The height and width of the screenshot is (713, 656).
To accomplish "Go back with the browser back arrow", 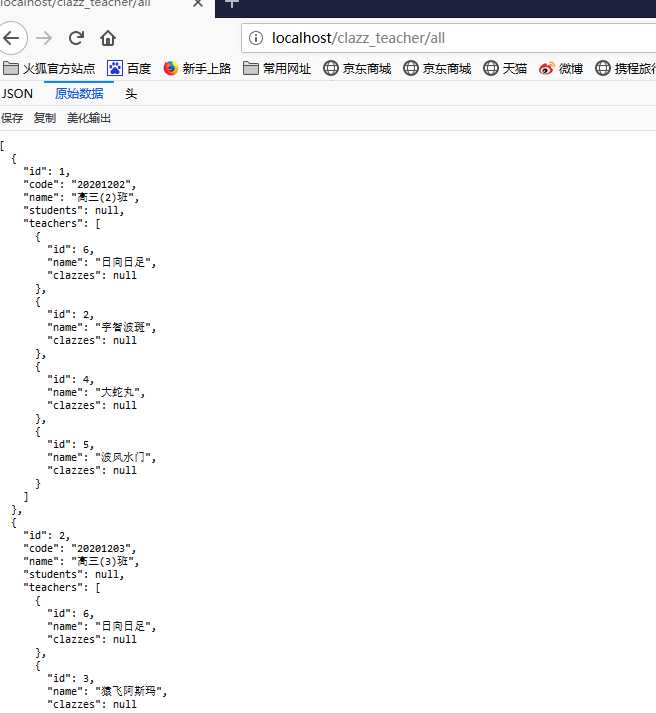I will (11, 38).
